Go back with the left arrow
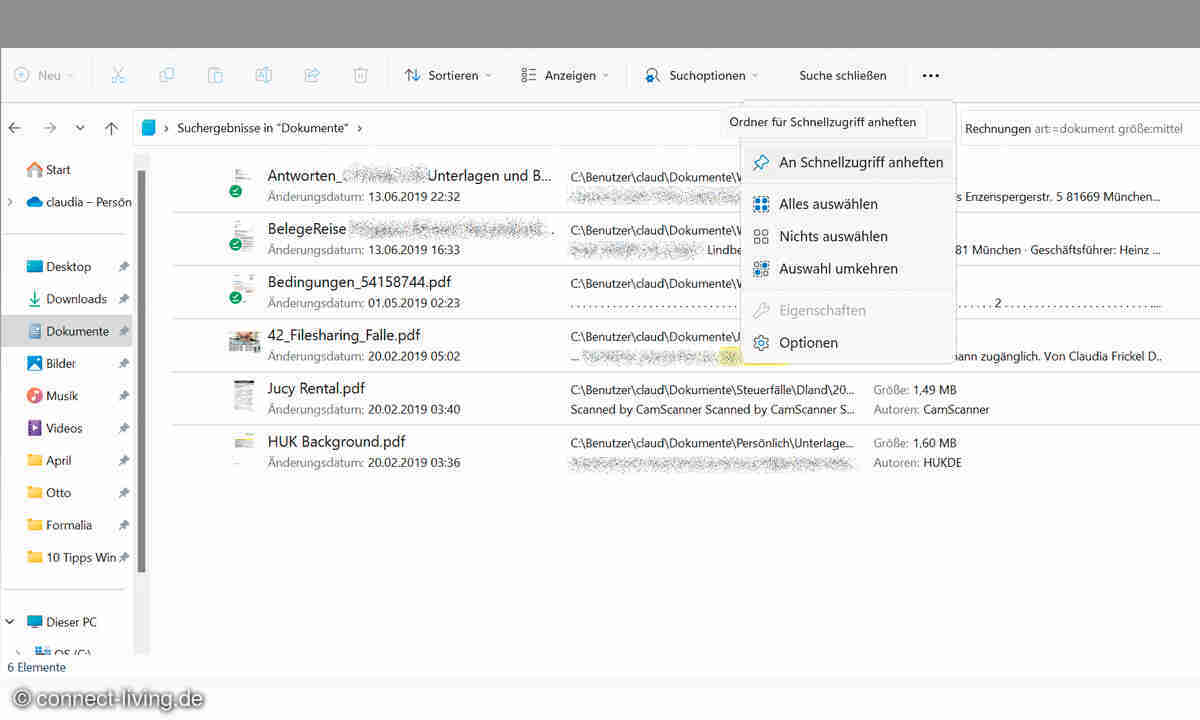This screenshot has height=720, width=1200. pos(15,128)
